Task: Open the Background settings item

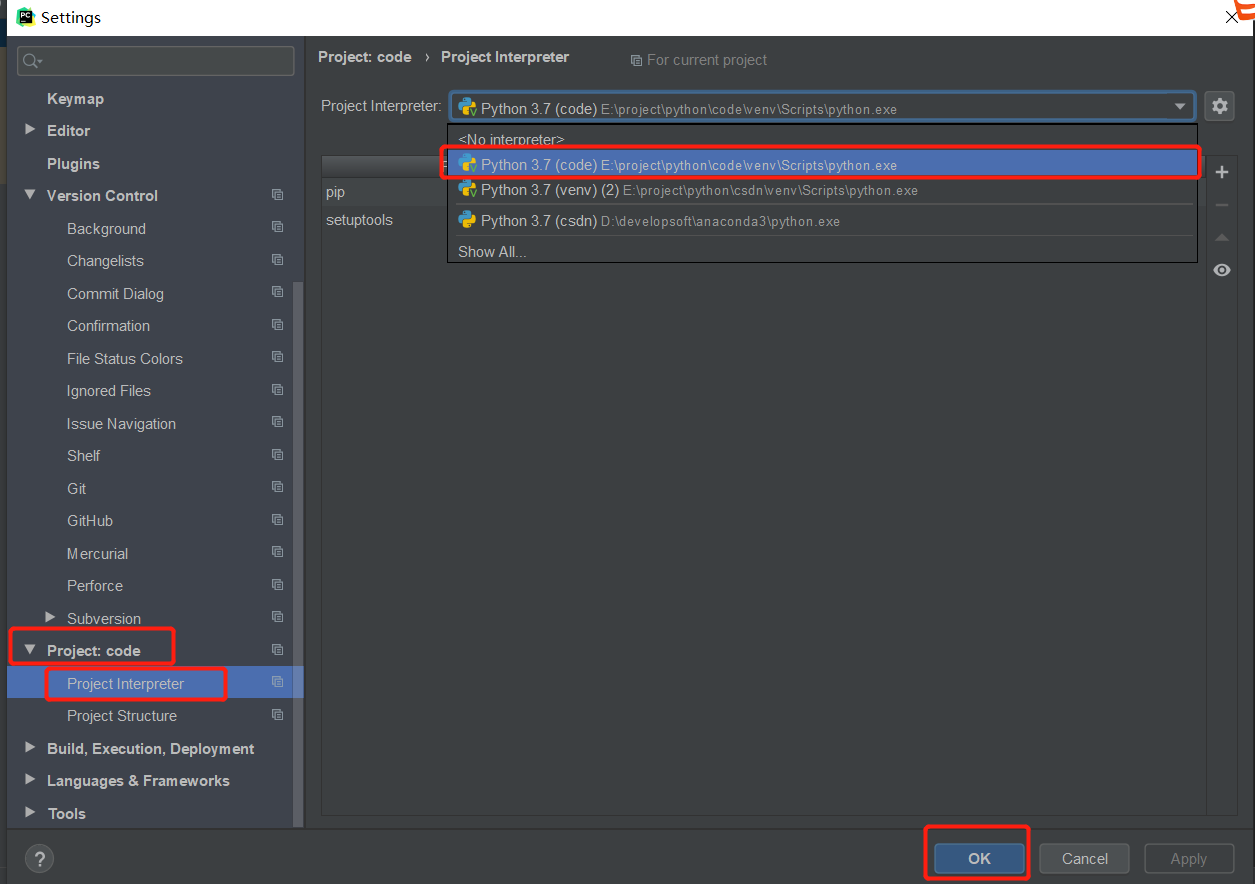Action: 106,229
